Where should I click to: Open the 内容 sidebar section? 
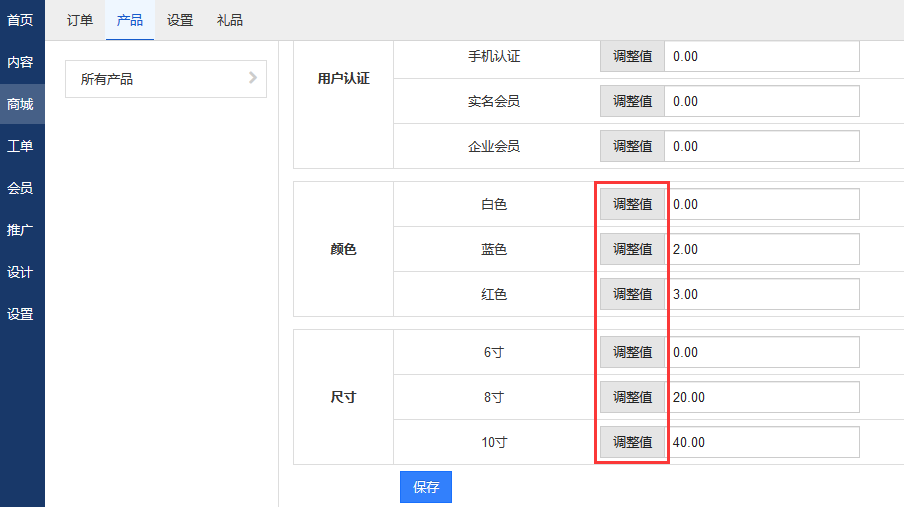(21, 62)
